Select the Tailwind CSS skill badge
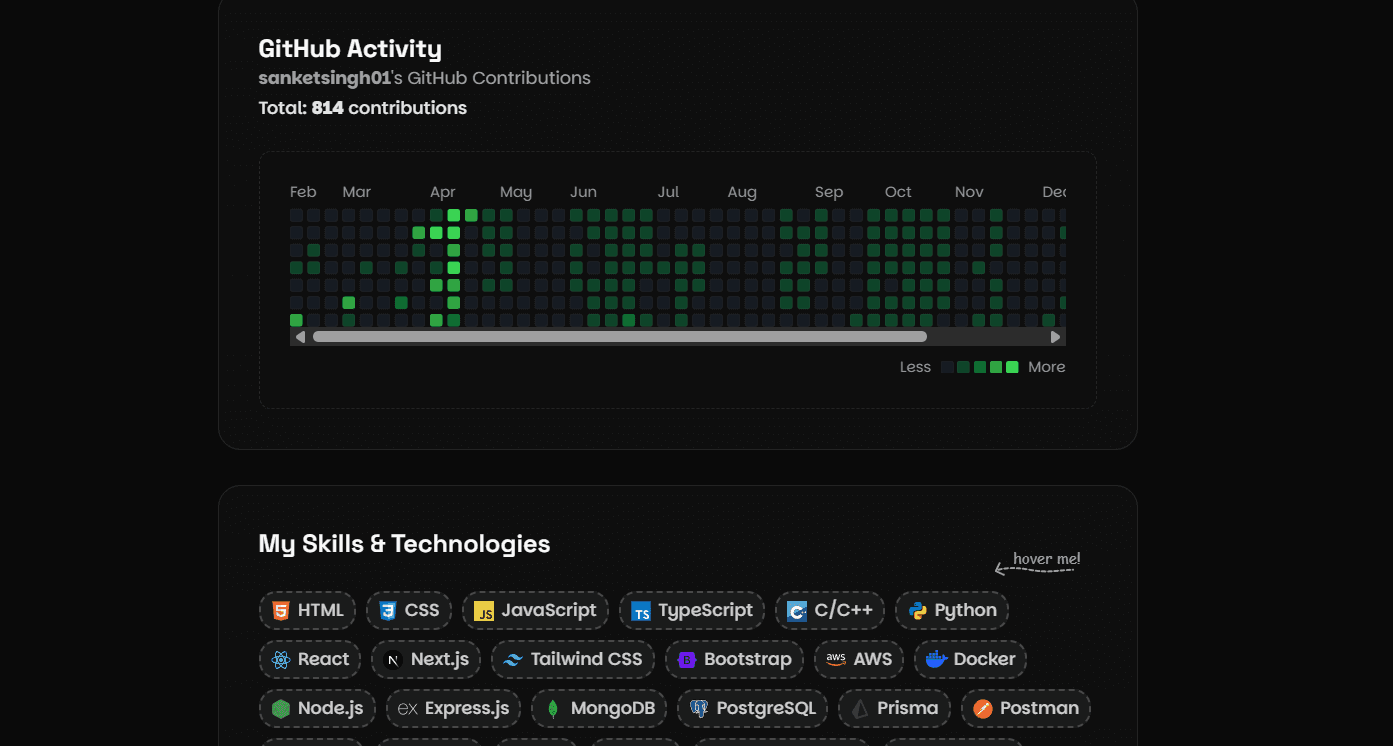The width and height of the screenshot is (1393, 746). point(573,660)
